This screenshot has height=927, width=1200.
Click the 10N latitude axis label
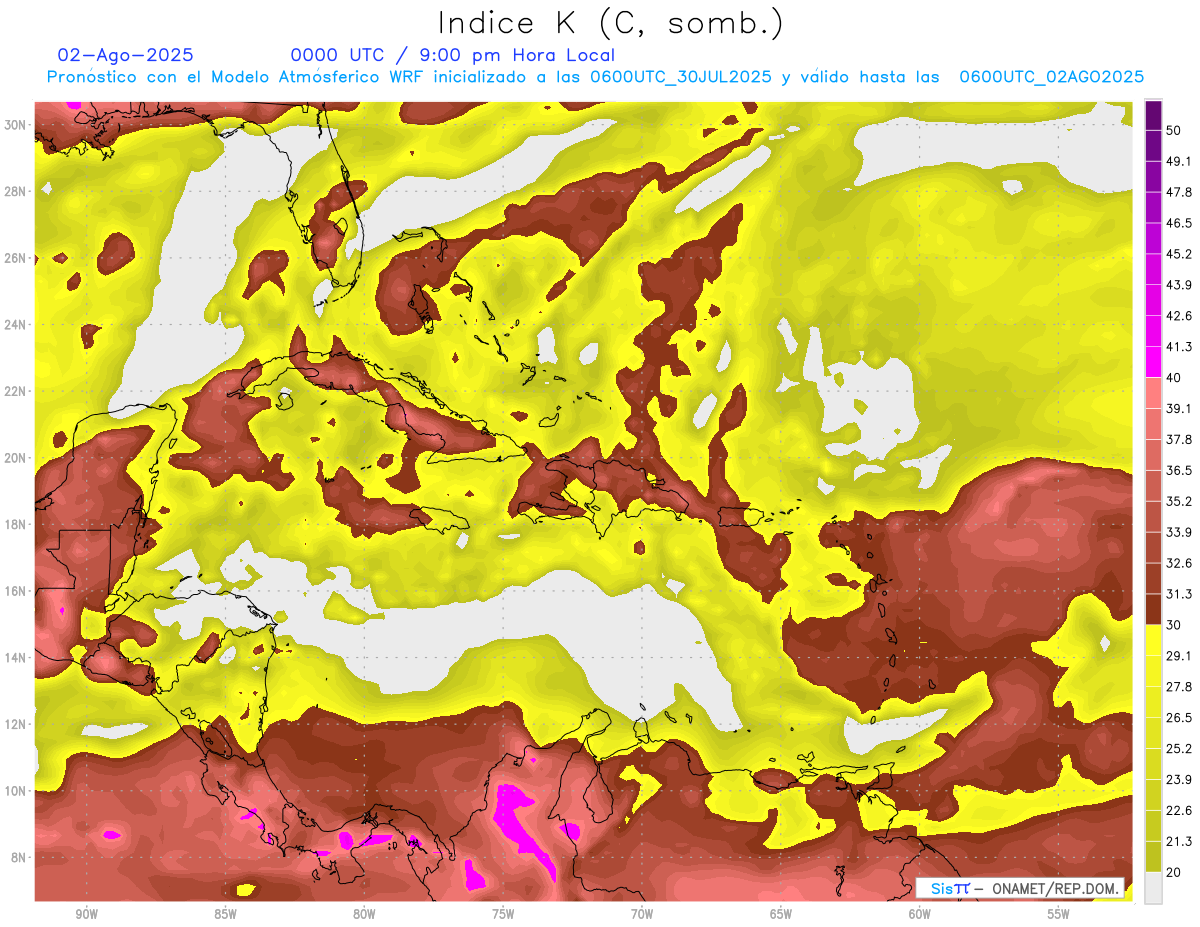pyautogui.click(x=15, y=791)
